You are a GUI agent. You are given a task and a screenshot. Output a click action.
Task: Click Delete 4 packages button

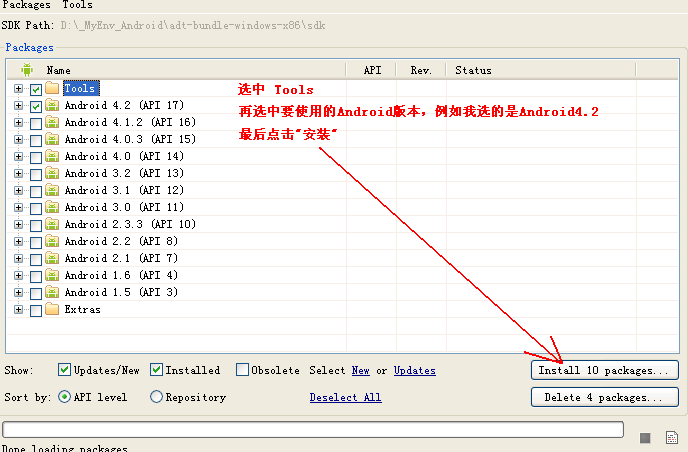[605, 397]
